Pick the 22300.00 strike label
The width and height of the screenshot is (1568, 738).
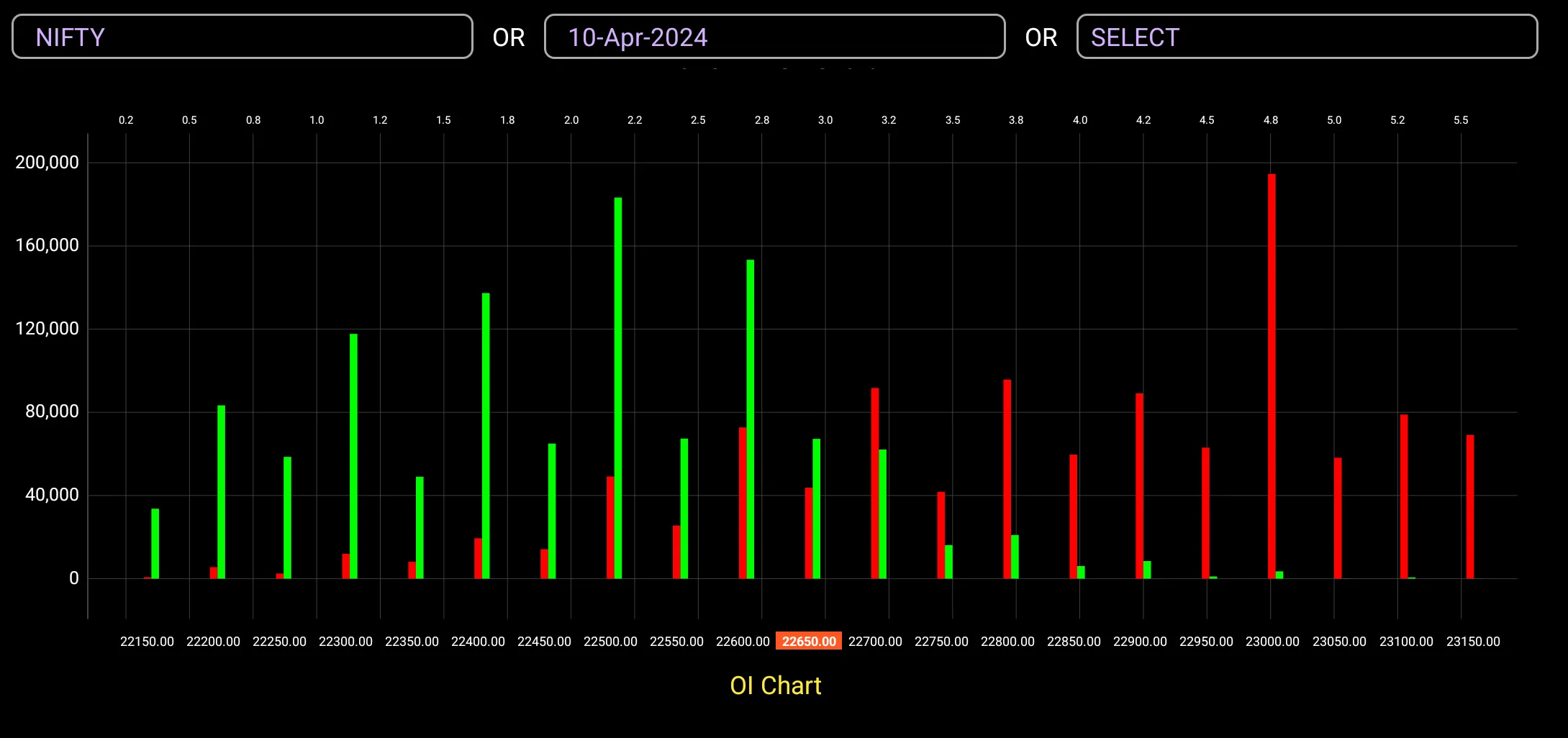tap(345, 641)
